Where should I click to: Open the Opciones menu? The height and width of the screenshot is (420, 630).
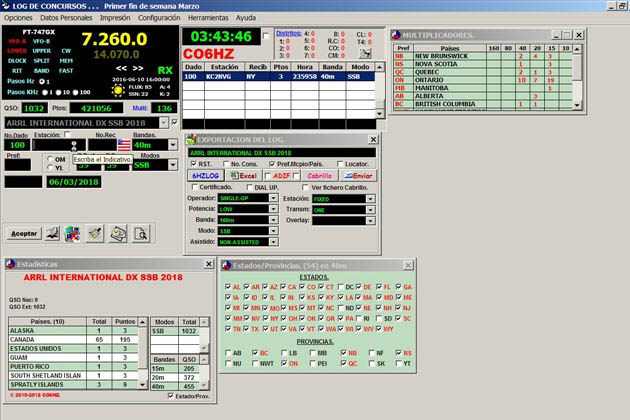tap(18, 18)
